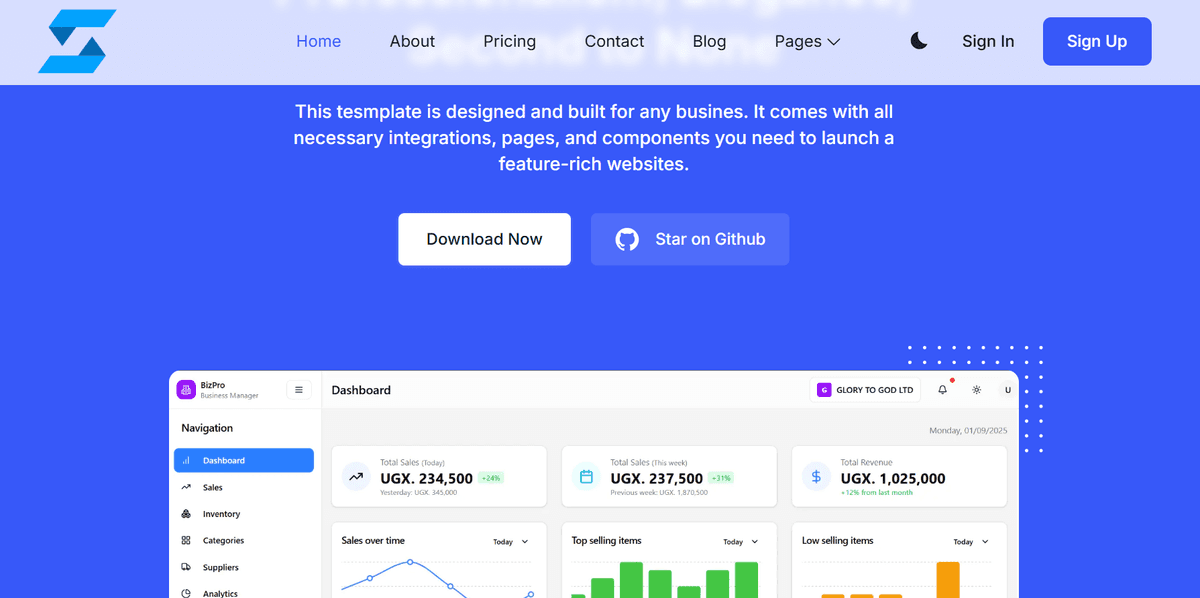Click the blue S logo icon
This screenshot has width=1200, height=598.
[x=77, y=42]
